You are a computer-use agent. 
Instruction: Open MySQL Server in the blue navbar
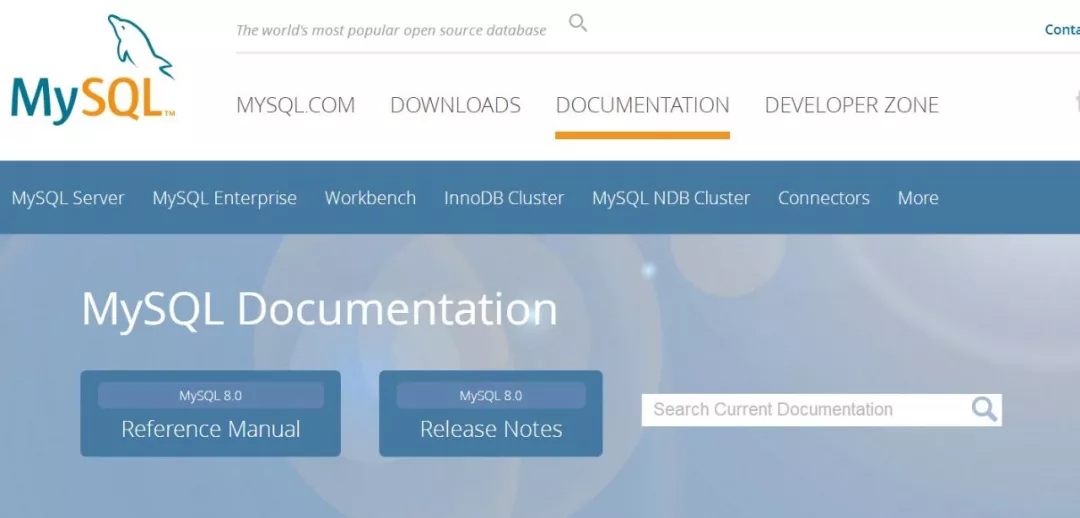coord(68,198)
